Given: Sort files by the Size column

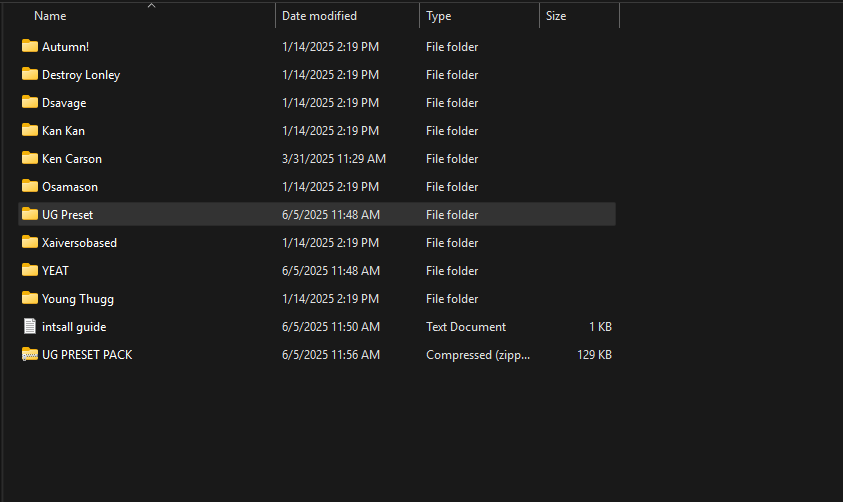Looking at the screenshot, I should 556,16.
